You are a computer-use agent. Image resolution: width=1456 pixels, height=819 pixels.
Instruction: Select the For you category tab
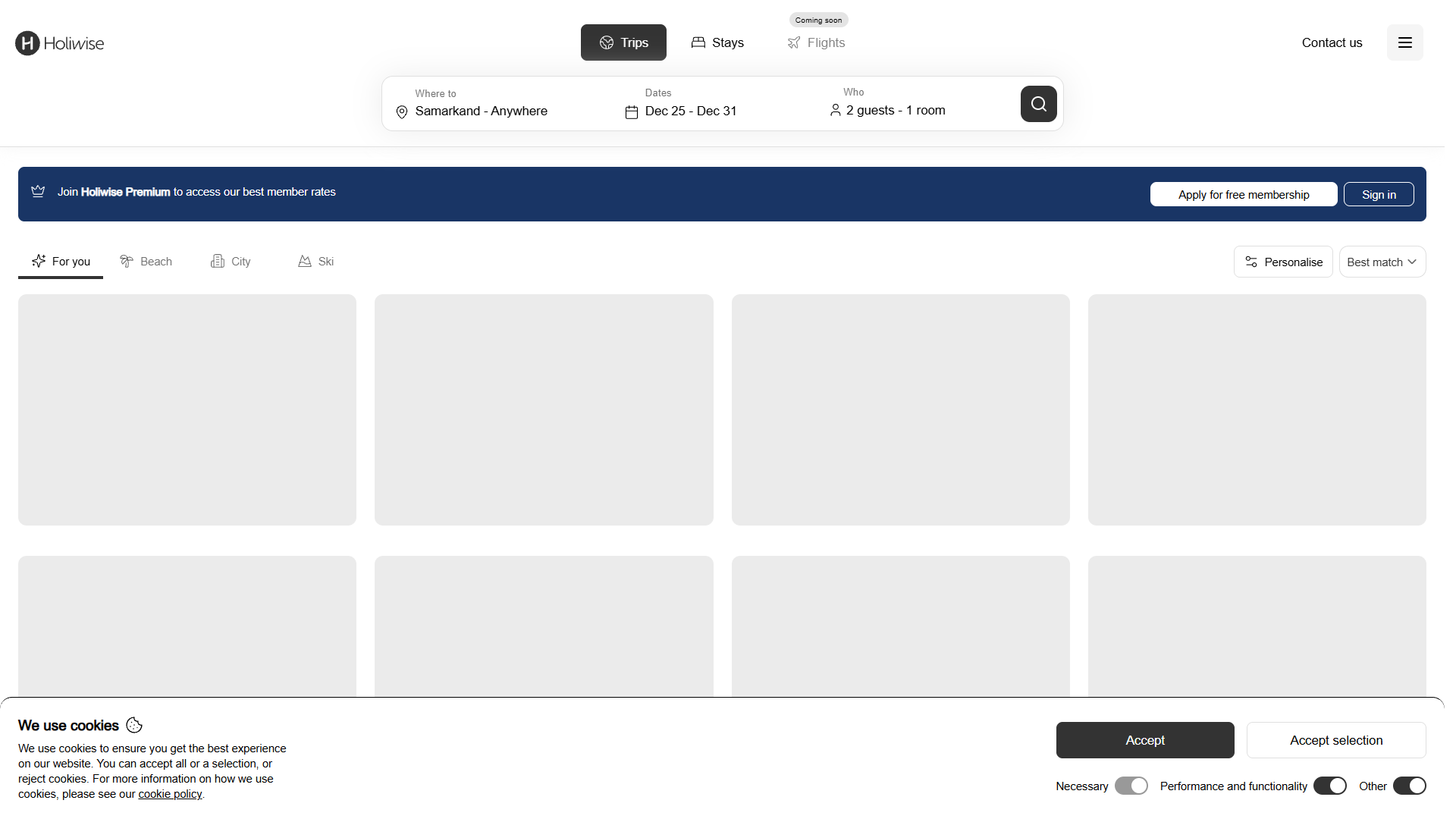pyautogui.click(x=61, y=262)
